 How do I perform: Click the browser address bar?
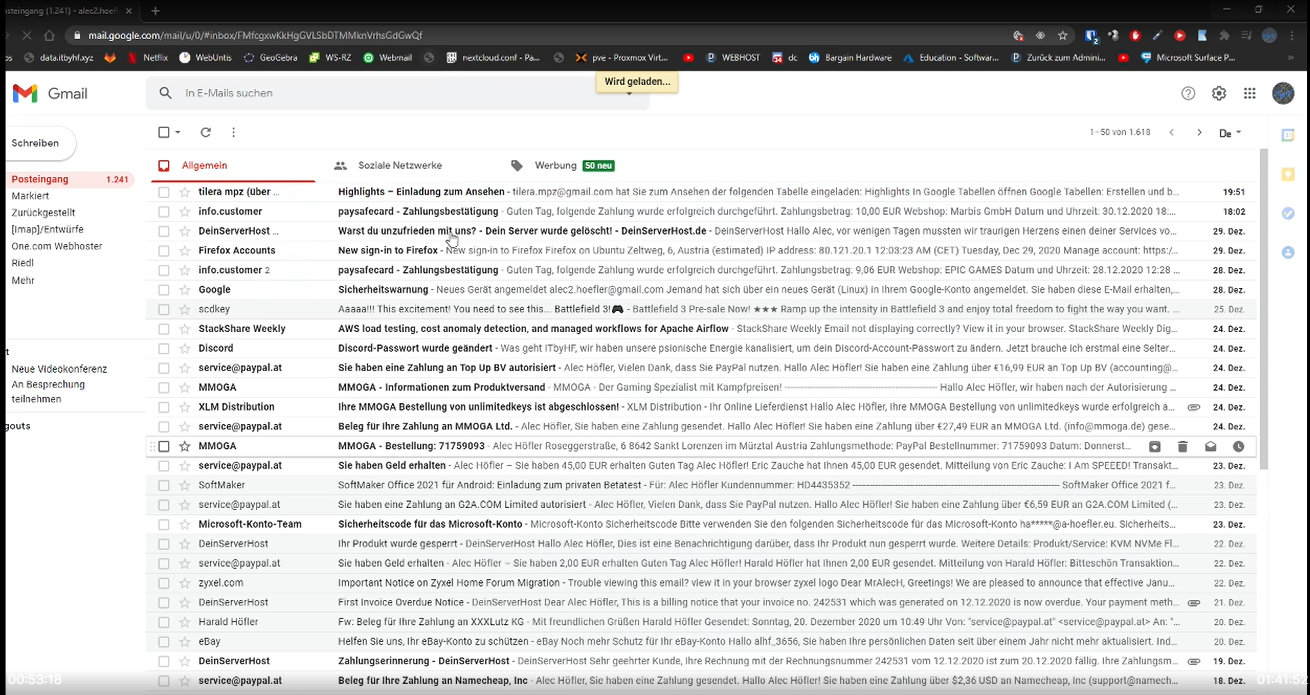pyautogui.click(x=540, y=35)
